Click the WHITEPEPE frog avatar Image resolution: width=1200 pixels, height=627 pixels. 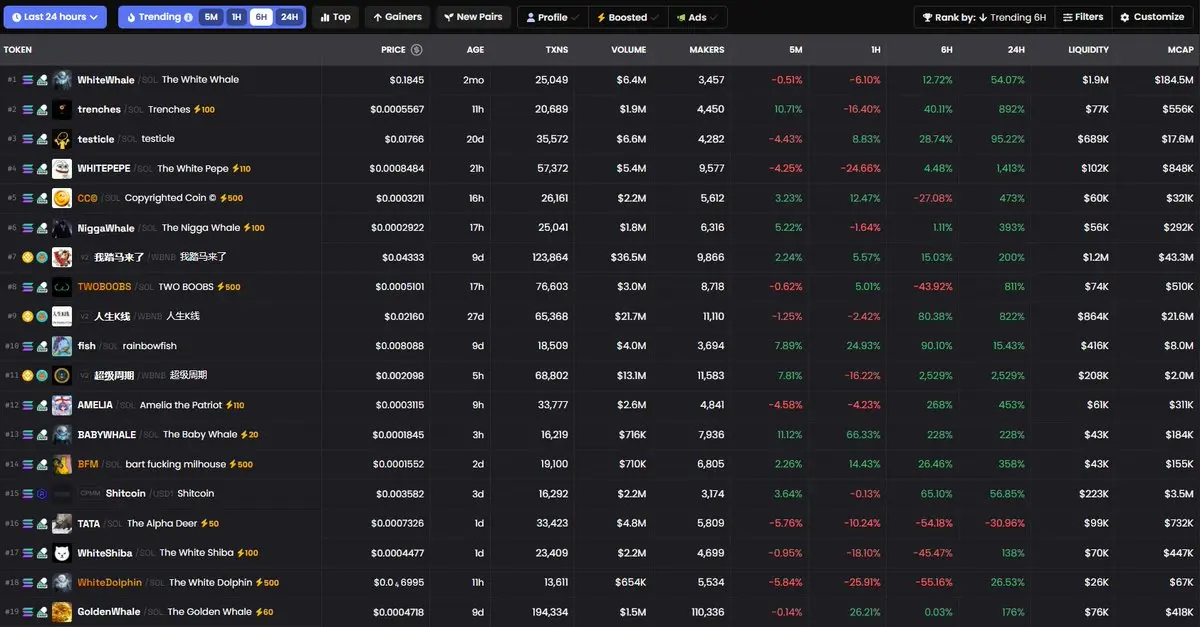62,169
